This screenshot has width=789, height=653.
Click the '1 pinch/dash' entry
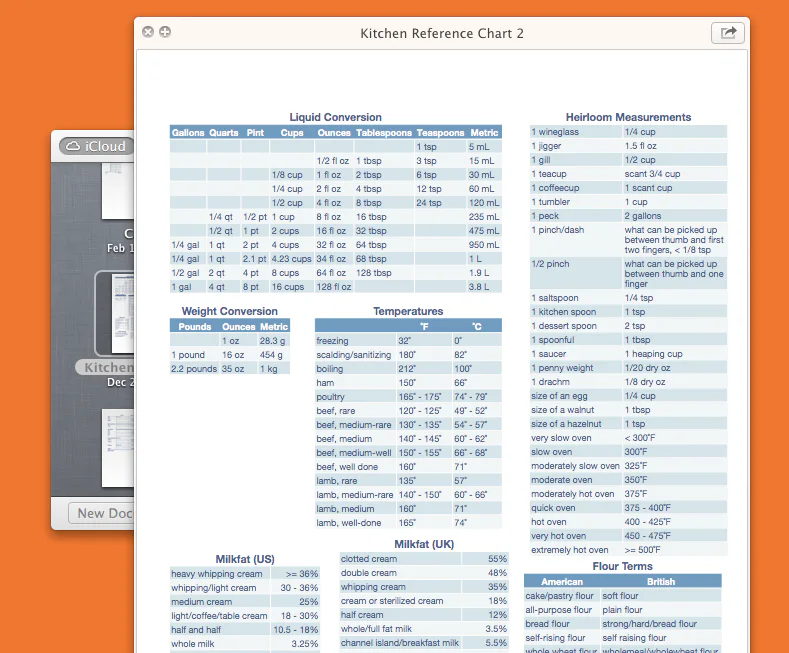click(x=558, y=230)
